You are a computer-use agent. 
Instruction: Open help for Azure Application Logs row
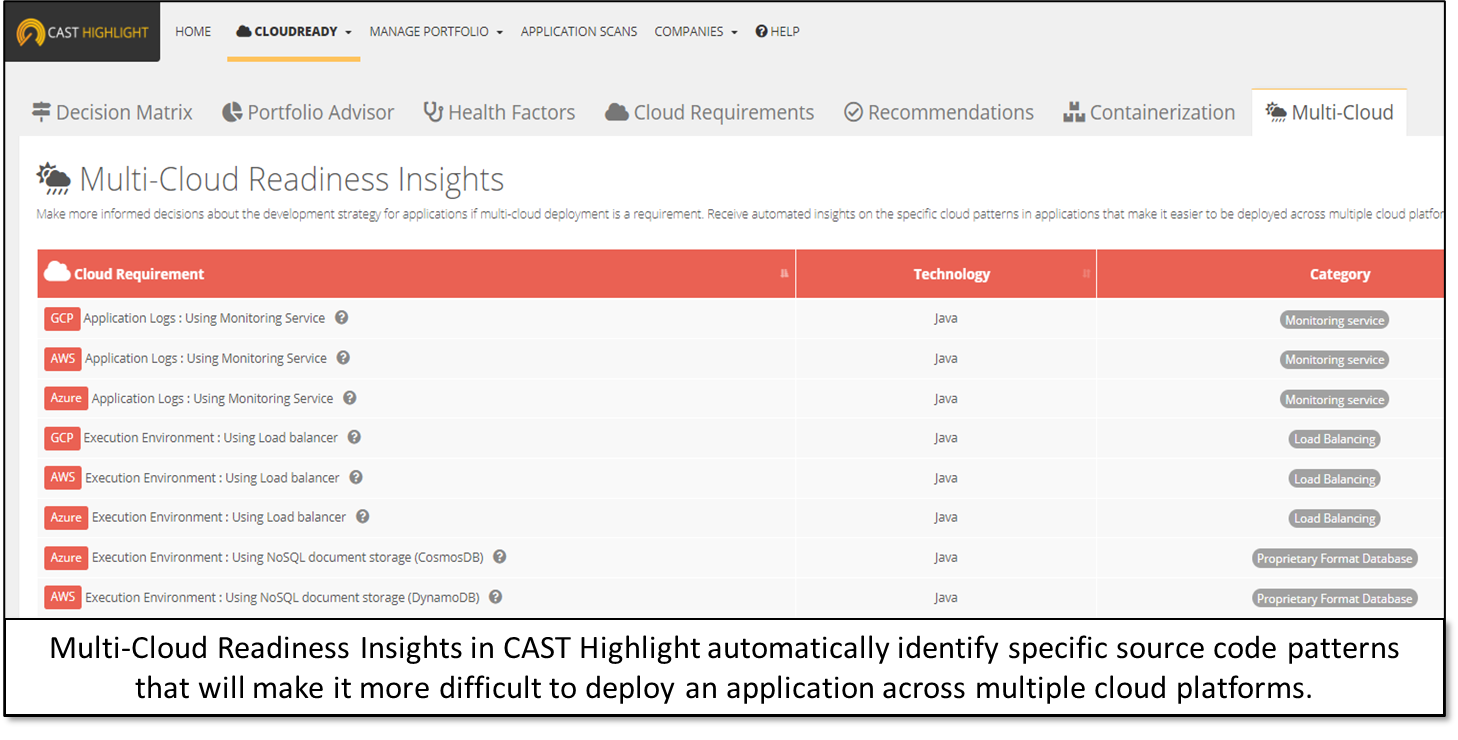350,398
